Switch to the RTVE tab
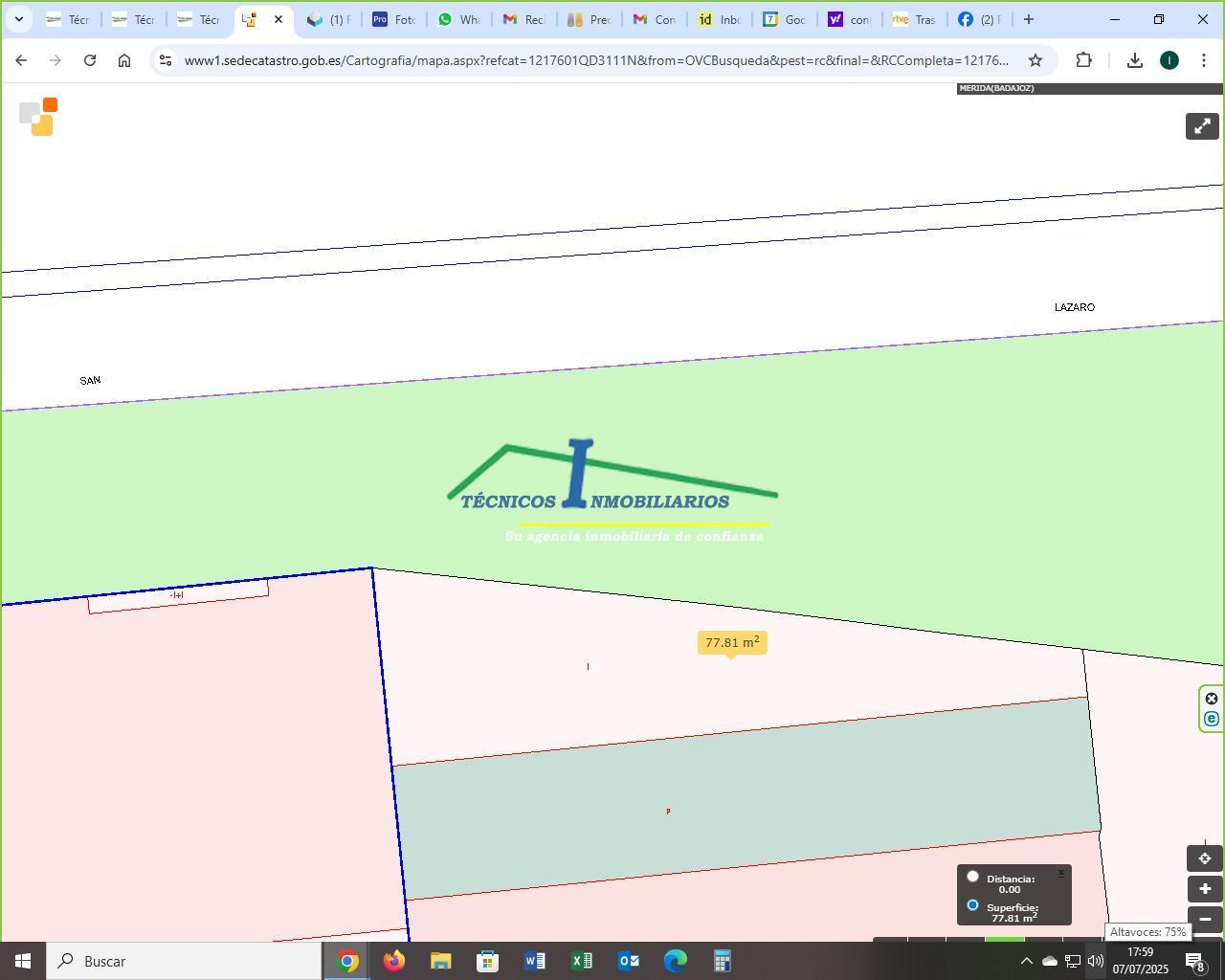This screenshot has height=980, width=1225. point(914,19)
